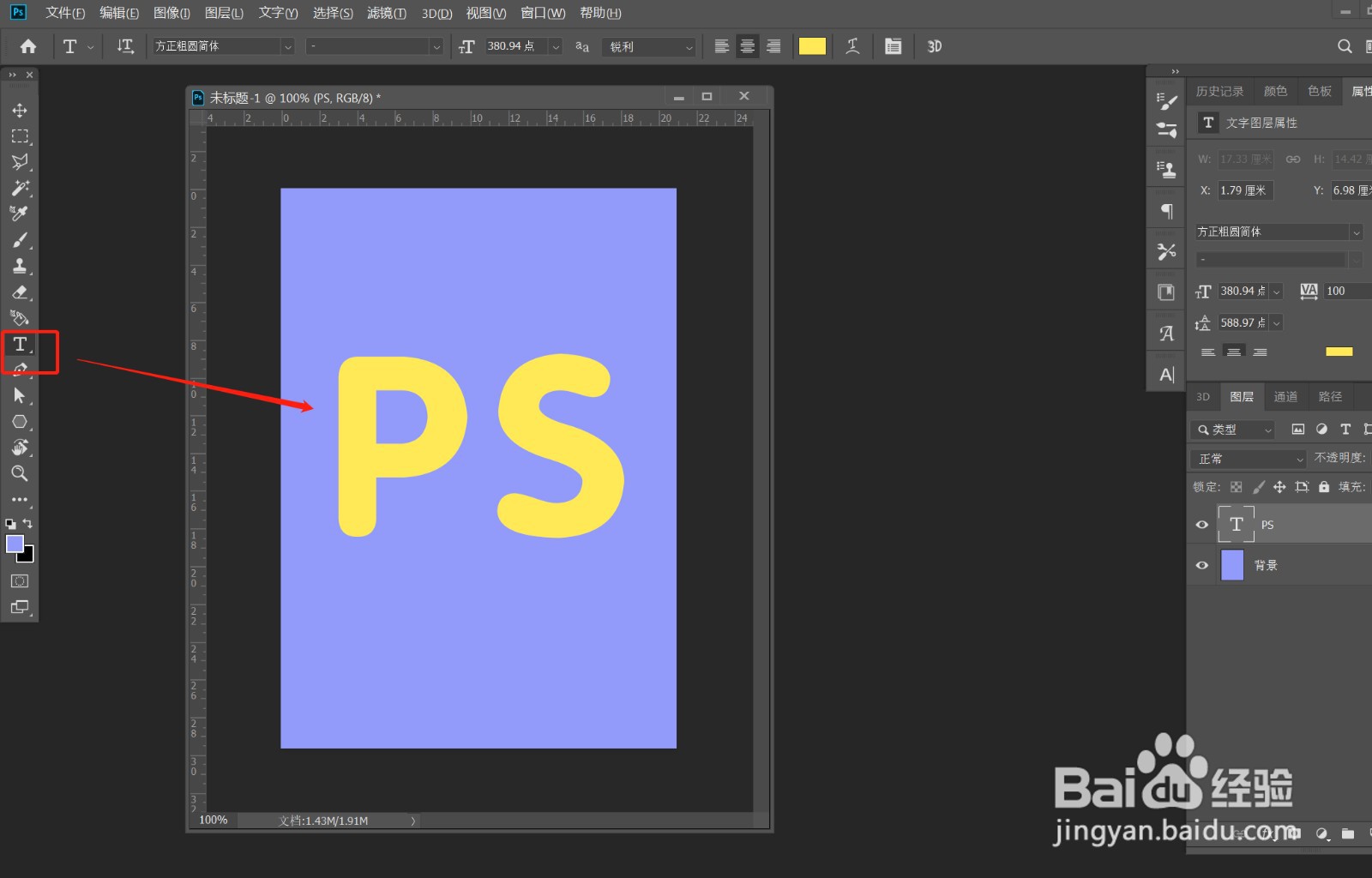The height and width of the screenshot is (878, 1372).
Task: Click the X position field 1.79 厘米
Action: [x=1246, y=190]
